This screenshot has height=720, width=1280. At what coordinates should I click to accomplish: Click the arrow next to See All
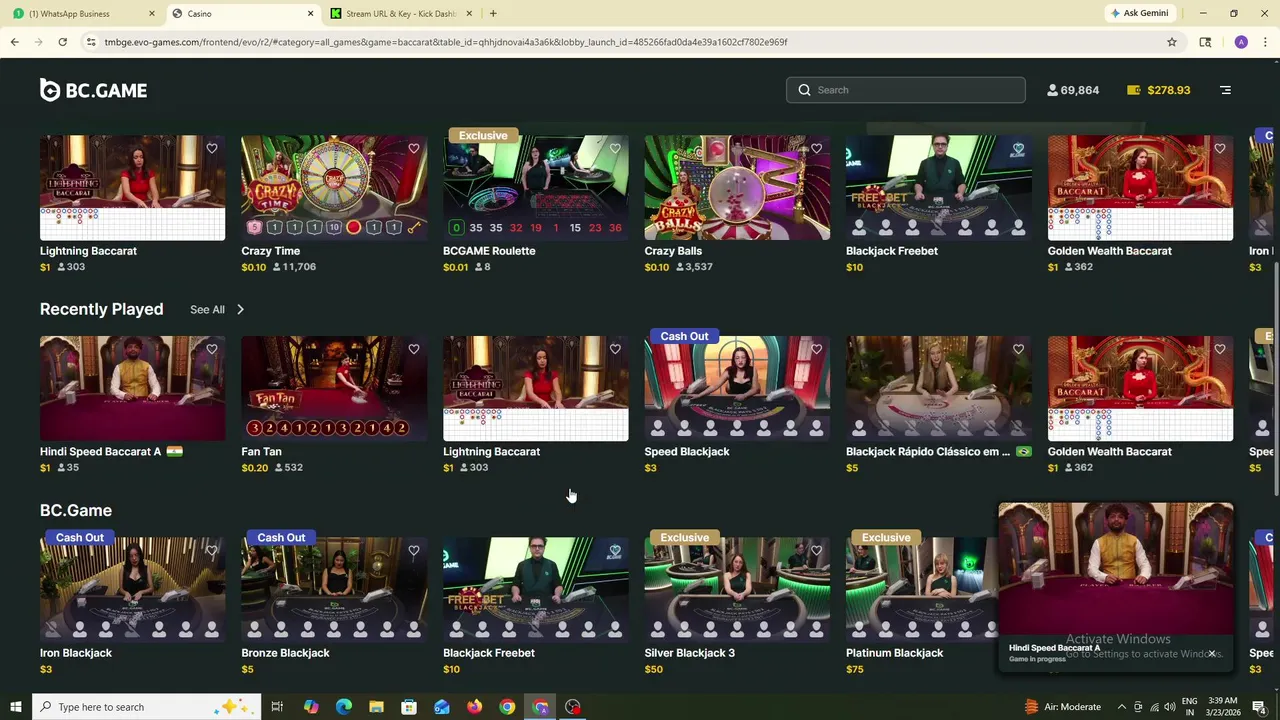(240, 309)
